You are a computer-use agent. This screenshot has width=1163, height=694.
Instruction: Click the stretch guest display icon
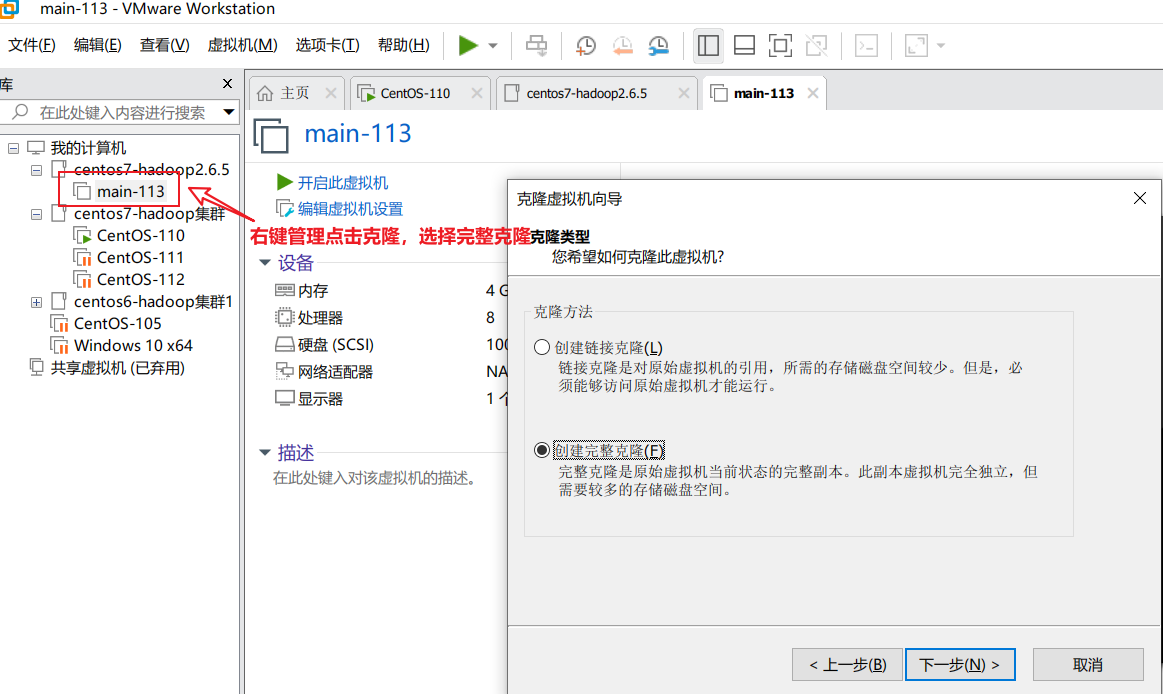pos(917,46)
